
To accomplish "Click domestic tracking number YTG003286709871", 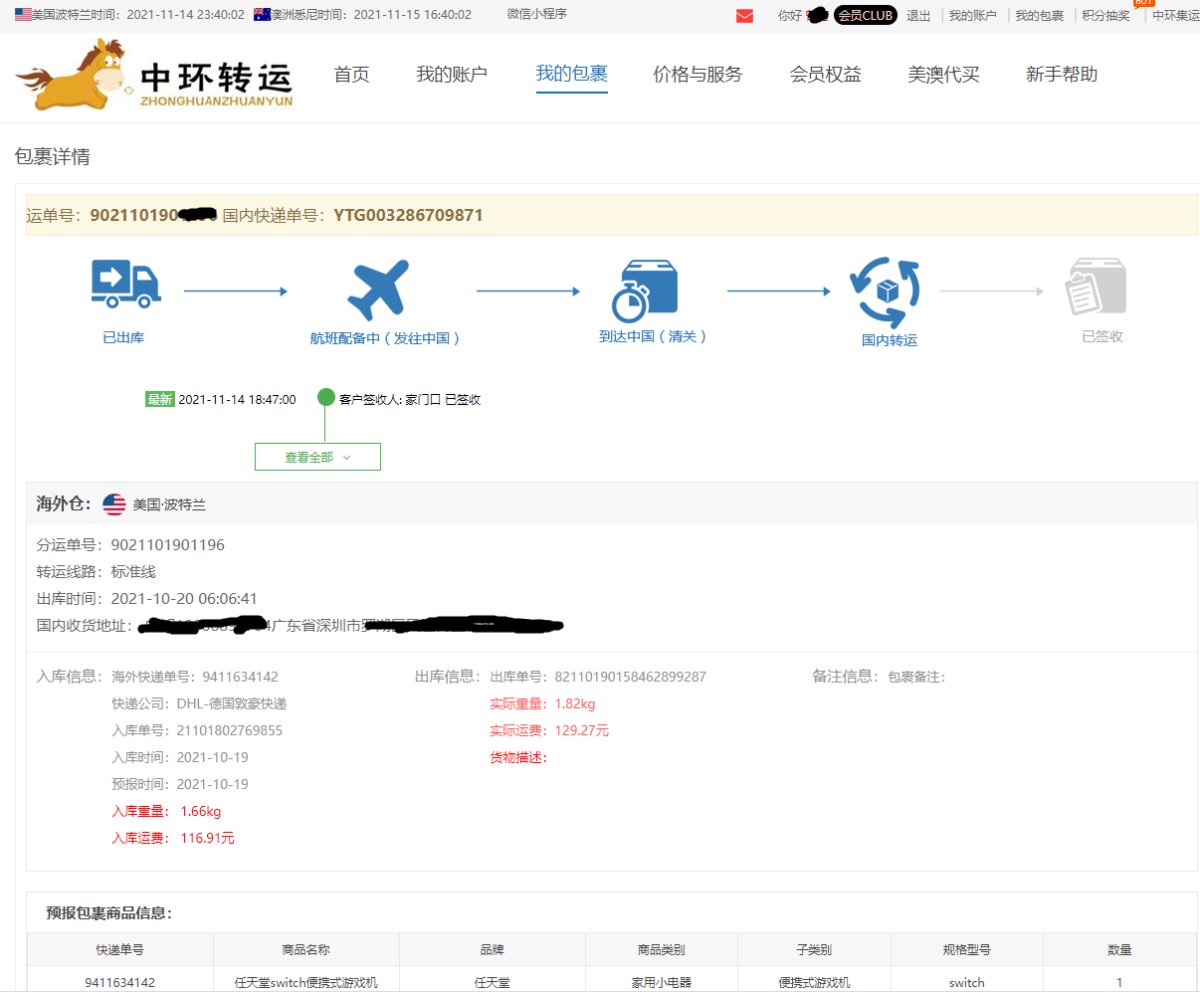I will click(408, 215).
